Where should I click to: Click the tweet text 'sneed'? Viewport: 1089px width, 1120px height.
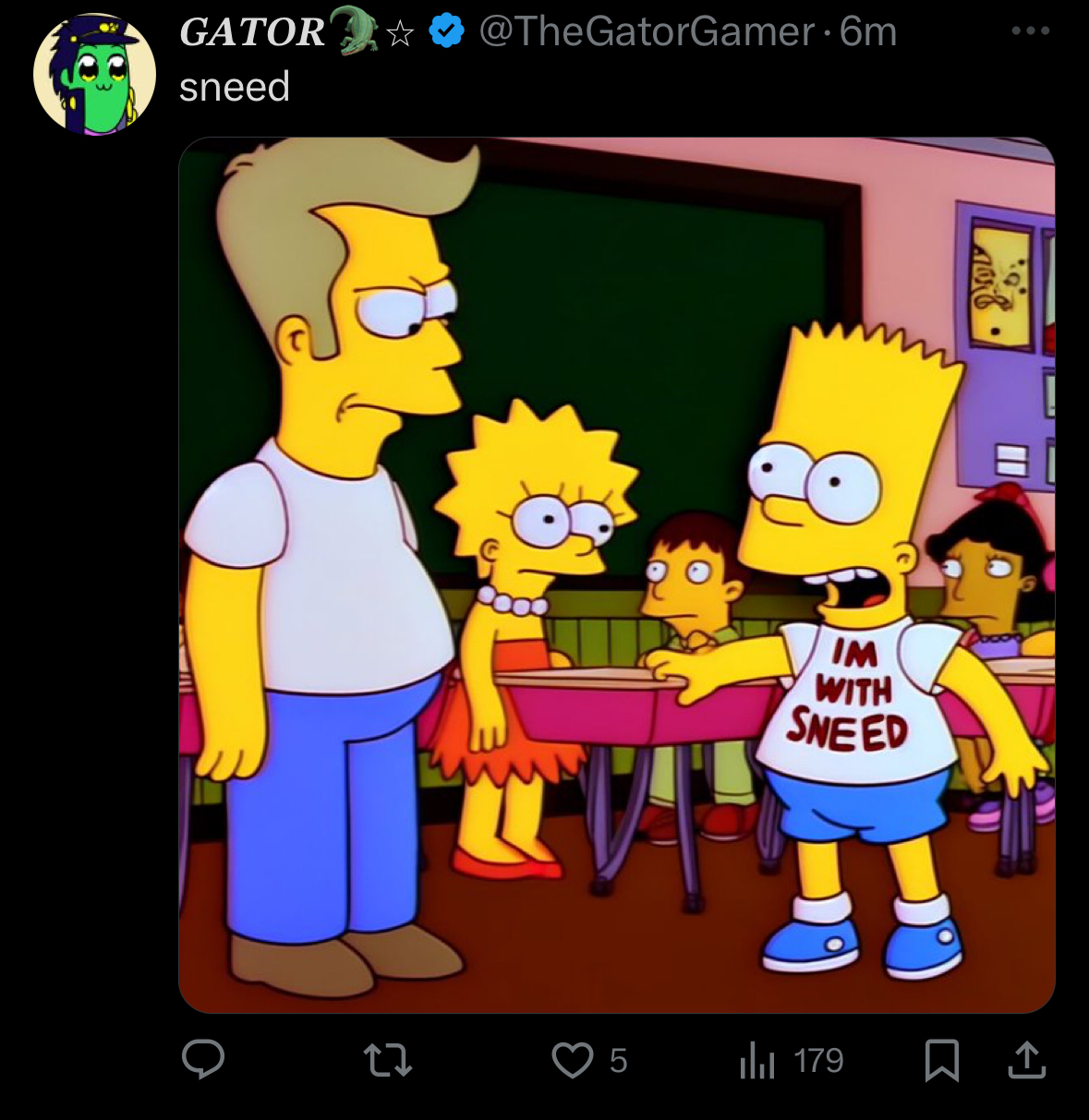(235, 88)
